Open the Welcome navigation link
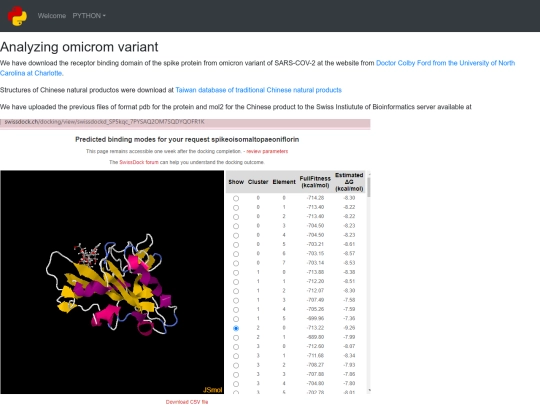The image size is (540, 405). (52, 16)
